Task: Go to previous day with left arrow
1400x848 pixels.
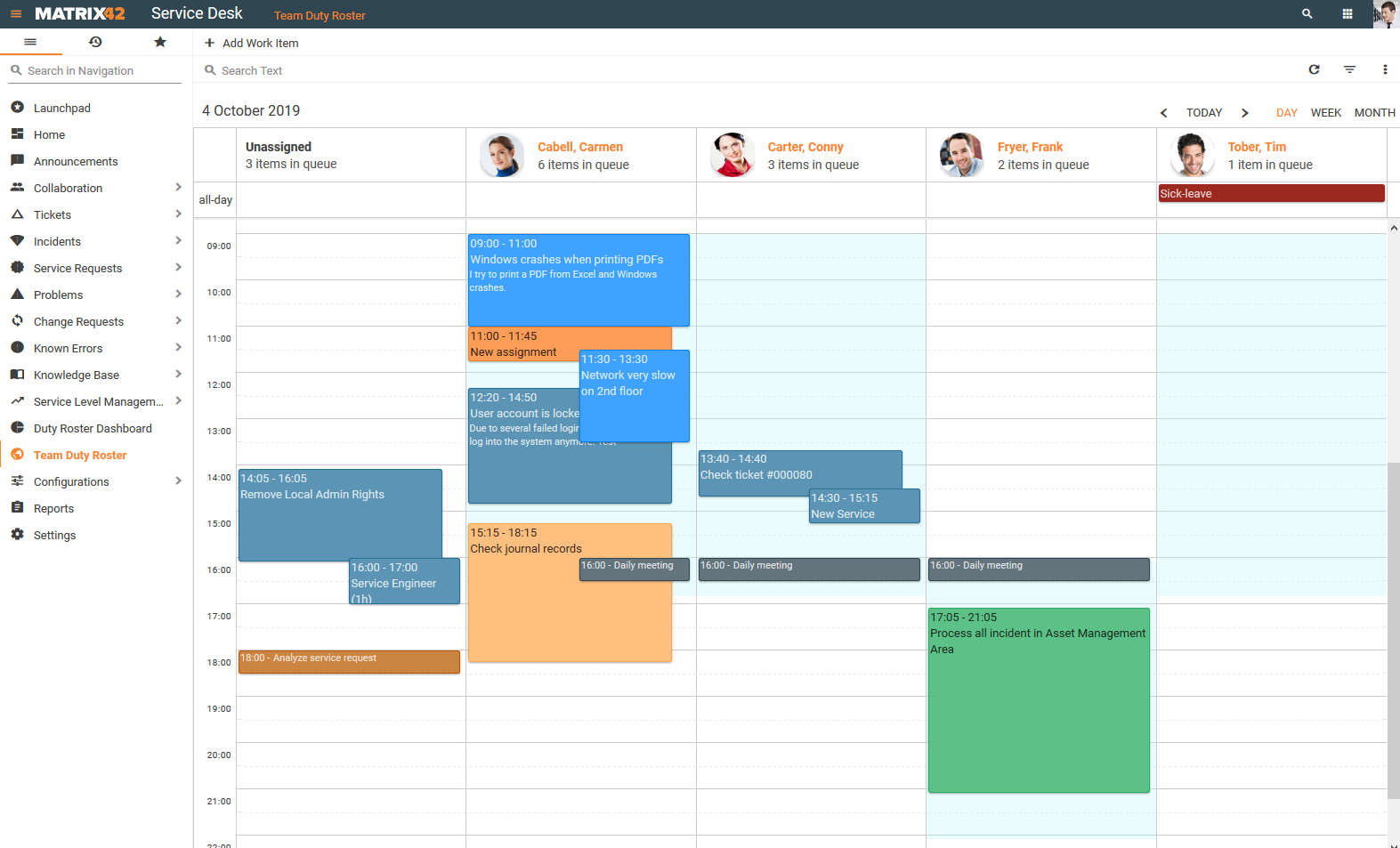Action: (1163, 113)
